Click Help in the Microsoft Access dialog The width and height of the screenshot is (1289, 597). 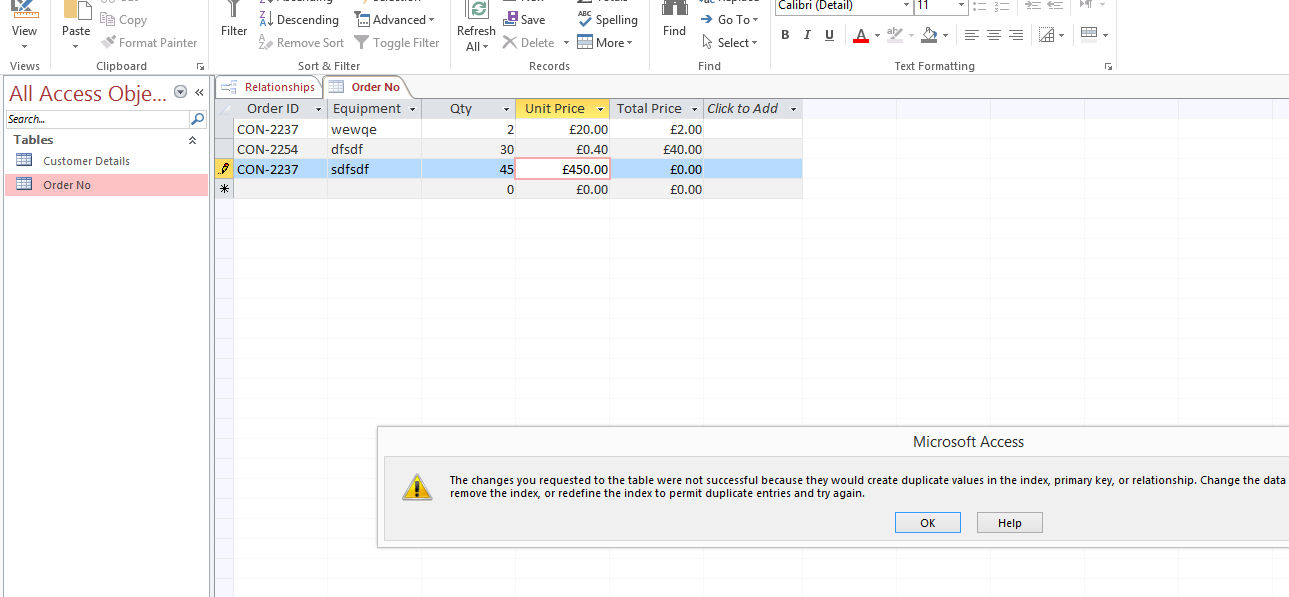[1010, 523]
